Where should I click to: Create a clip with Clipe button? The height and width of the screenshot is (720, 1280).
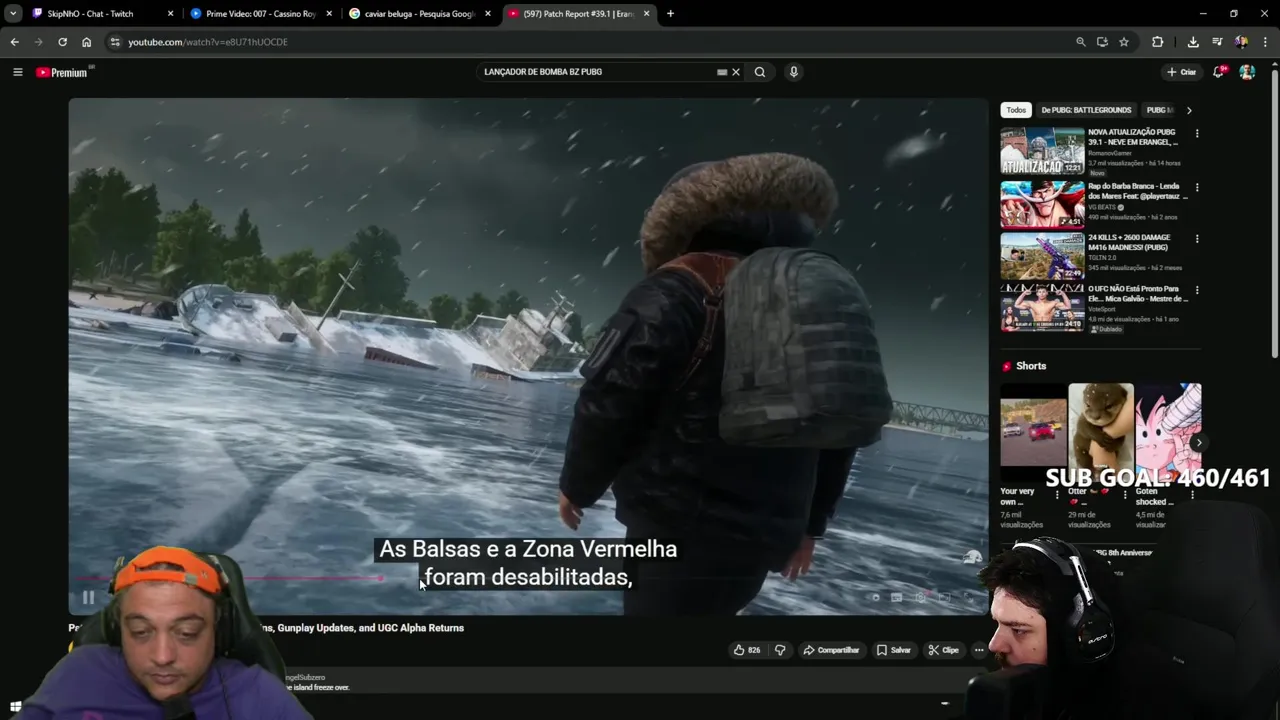point(943,650)
